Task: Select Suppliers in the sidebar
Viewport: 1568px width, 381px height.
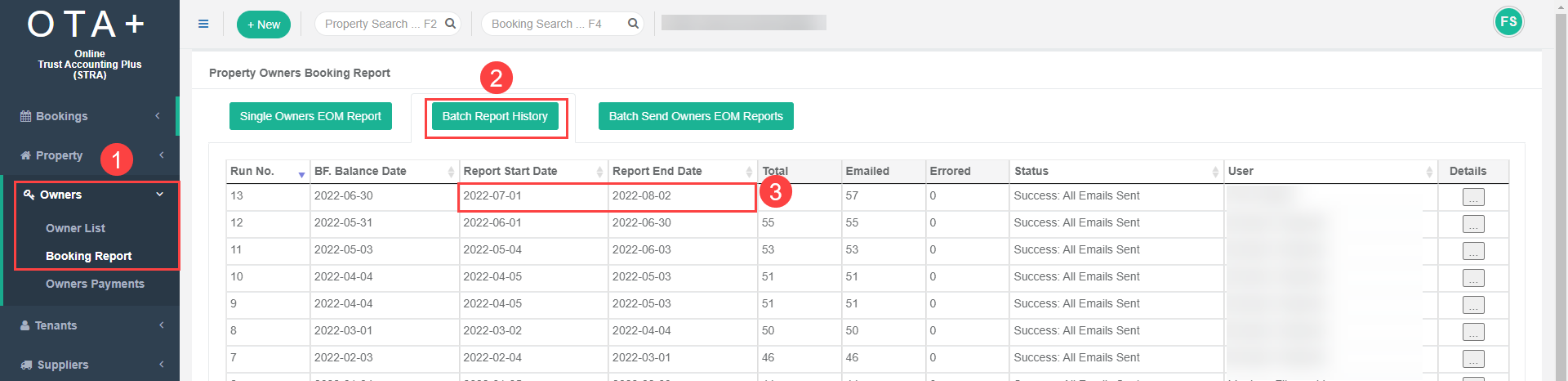Action: (63, 365)
